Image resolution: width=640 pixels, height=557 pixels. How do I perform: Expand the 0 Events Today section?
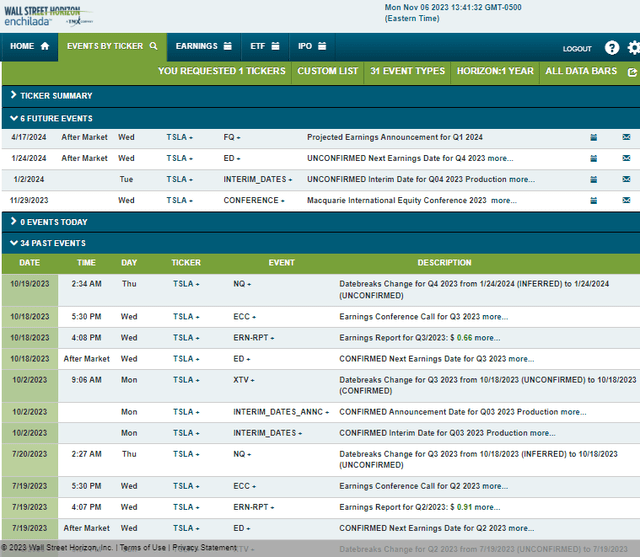pos(49,222)
